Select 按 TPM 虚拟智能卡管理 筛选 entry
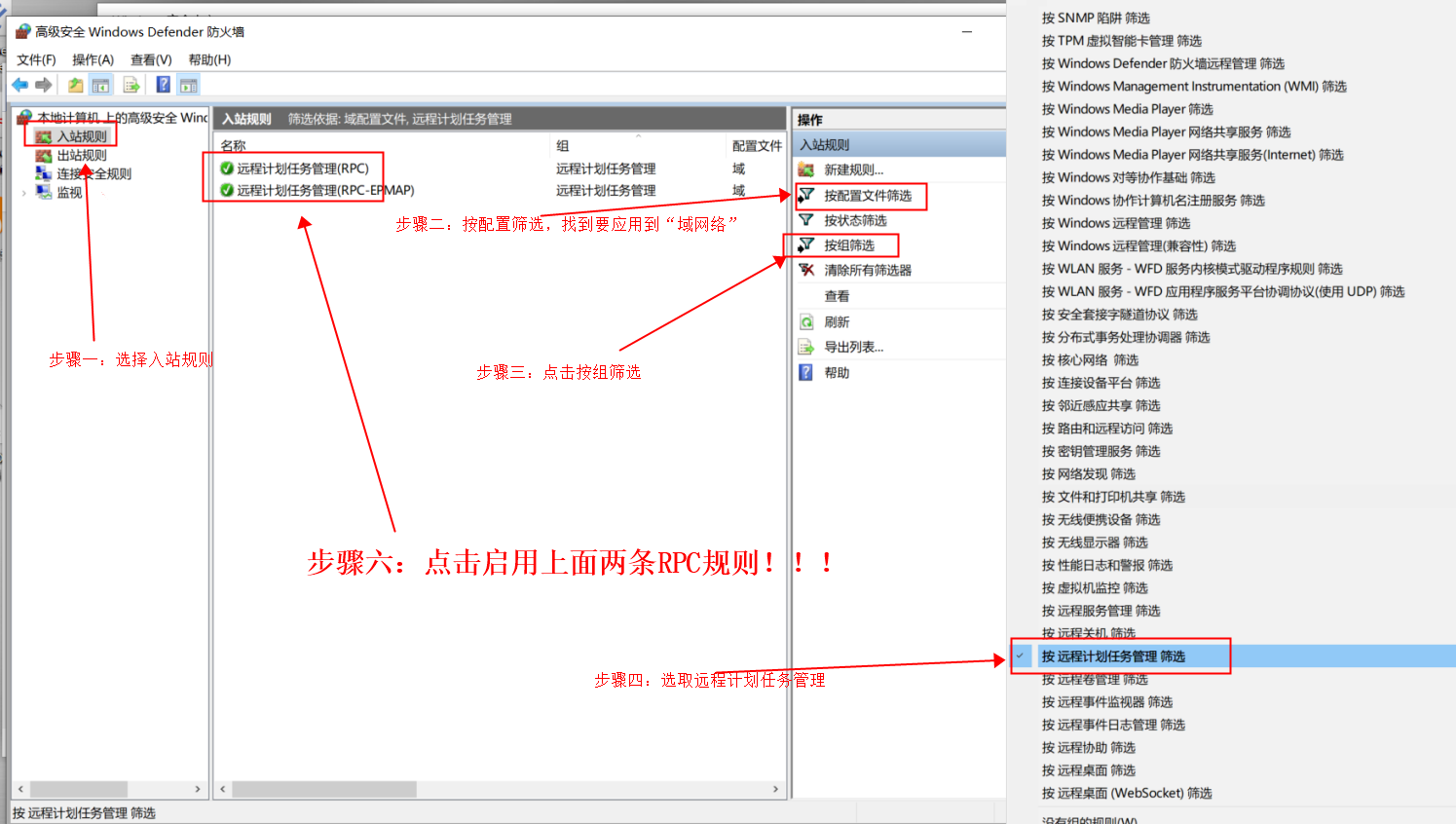The width and height of the screenshot is (1456, 824). point(1122,41)
